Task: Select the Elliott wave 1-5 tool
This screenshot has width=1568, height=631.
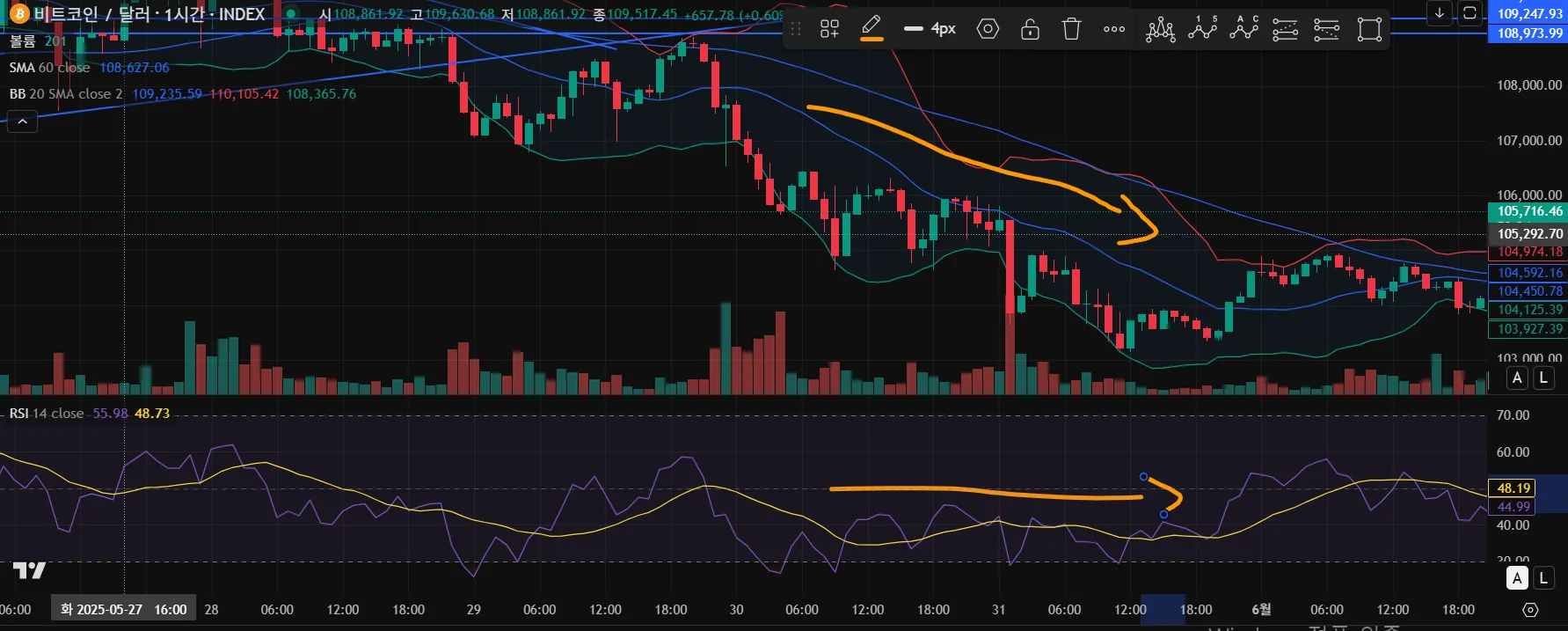Action: click(x=1202, y=29)
